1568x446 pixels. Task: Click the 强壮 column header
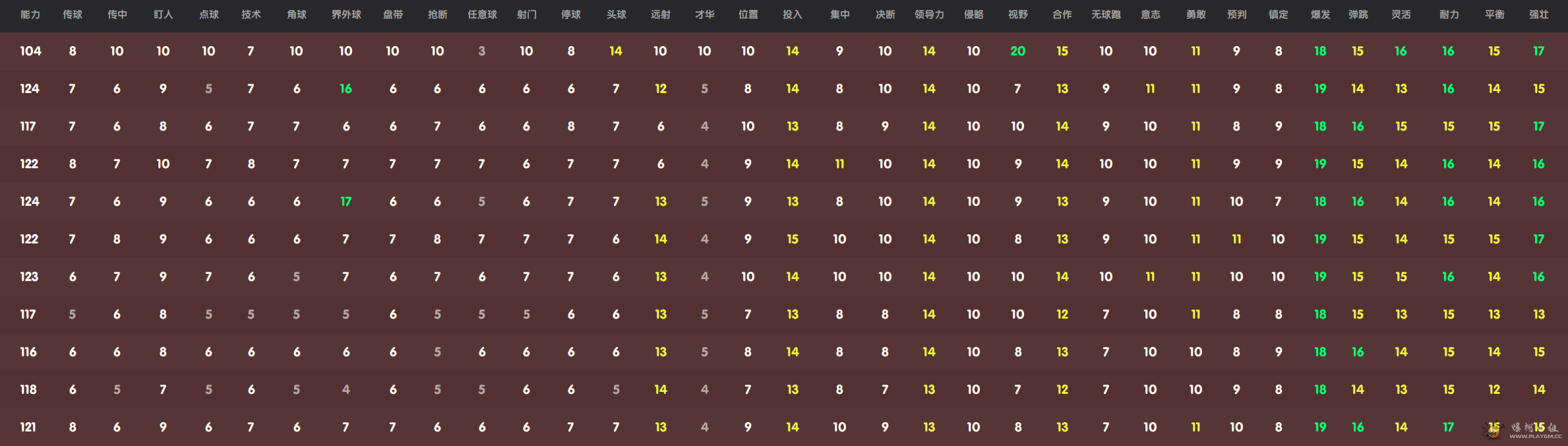pyautogui.click(x=1538, y=15)
